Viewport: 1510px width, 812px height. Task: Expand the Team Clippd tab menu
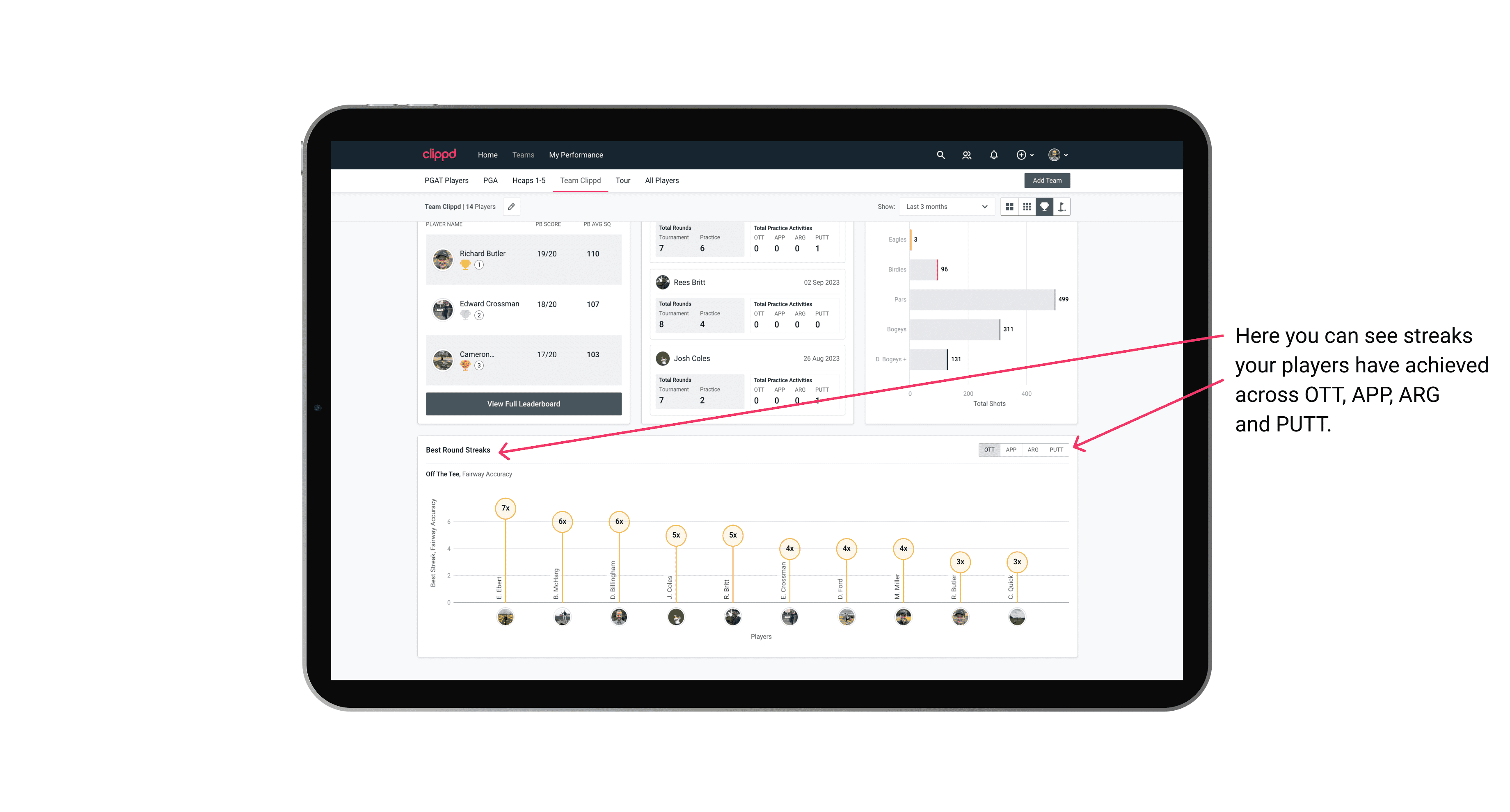(579, 180)
